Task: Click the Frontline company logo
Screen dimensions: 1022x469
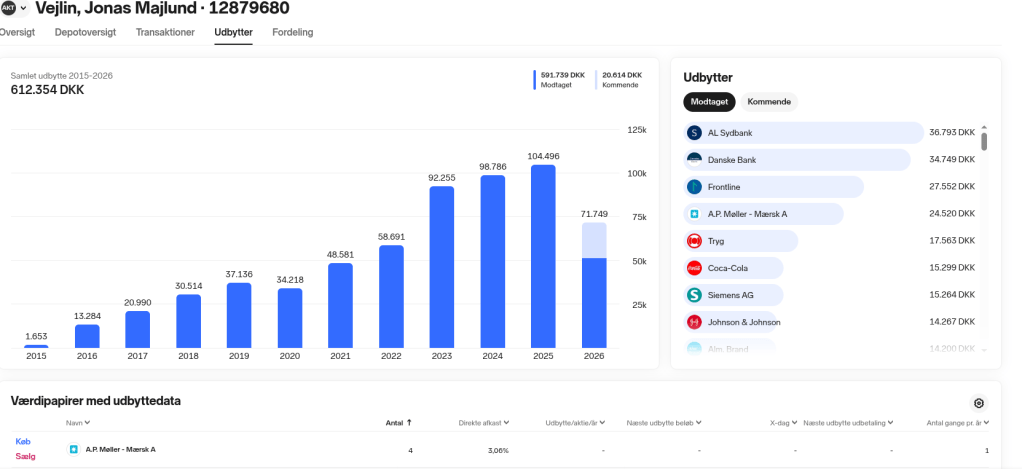Action: 694,187
